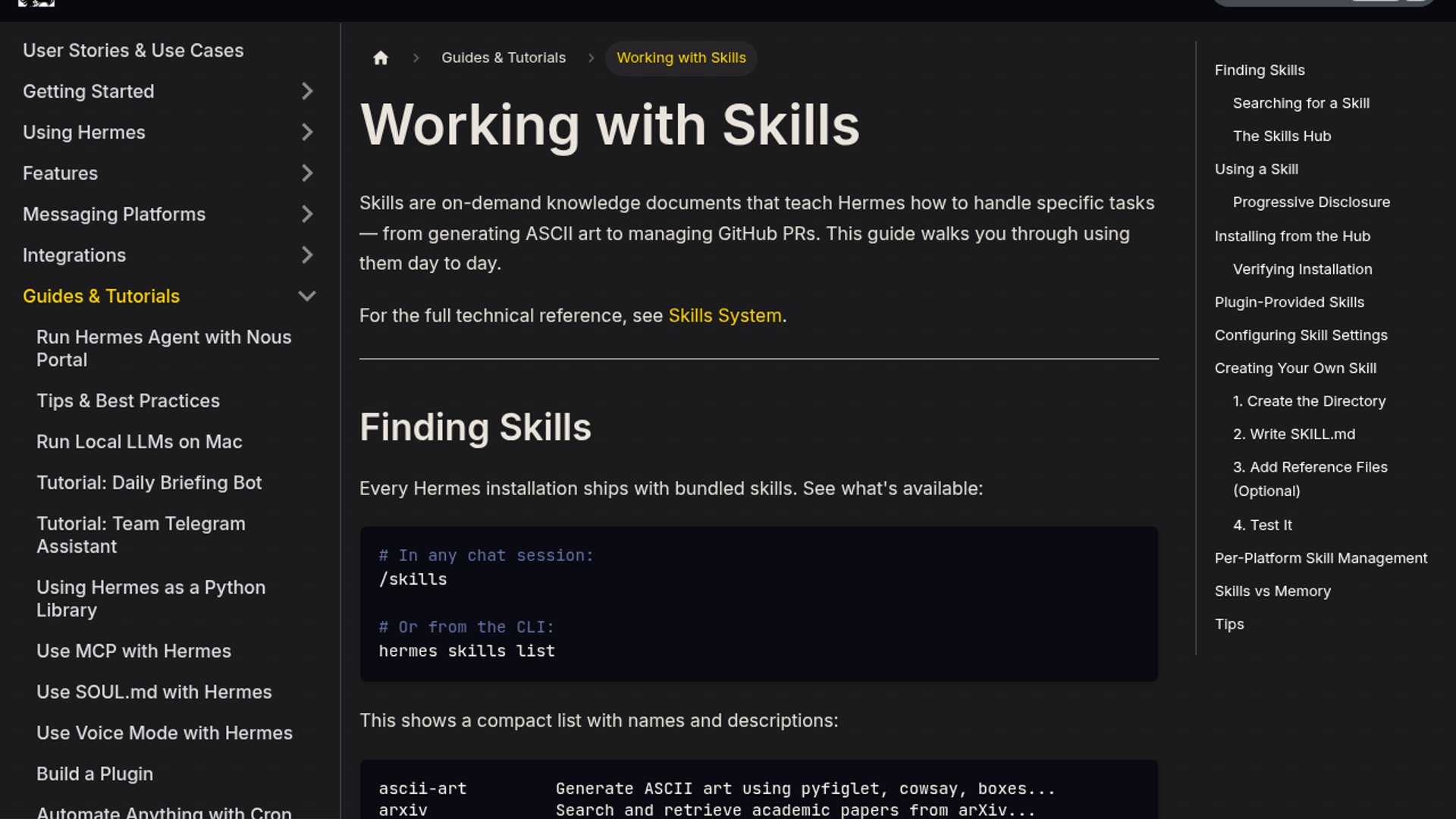Image resolution: width=1456 pixels, height=819 pixels.
Task: Open Run Hermes Agent with Nous Portal
Action: click(x=164, y=349)
